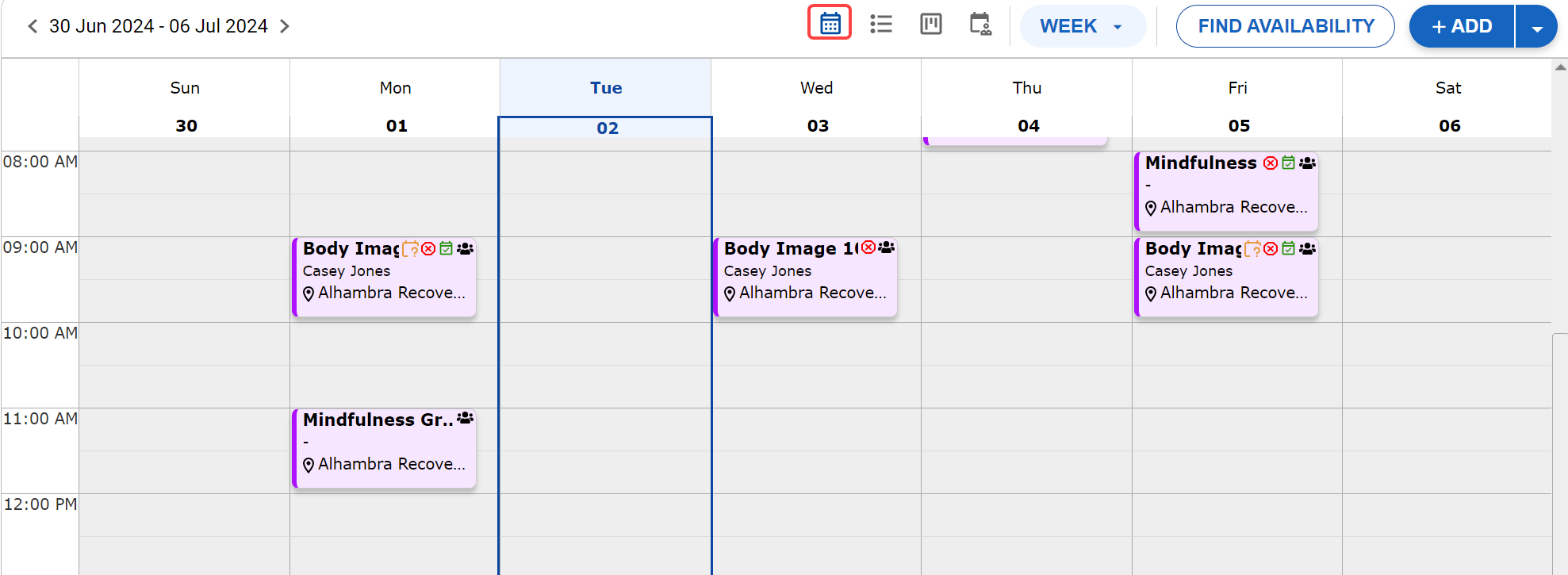Click orange question calendar icon on Friday Body Image
This screenshot has width=1568, height=575.
coord(1253,249)
